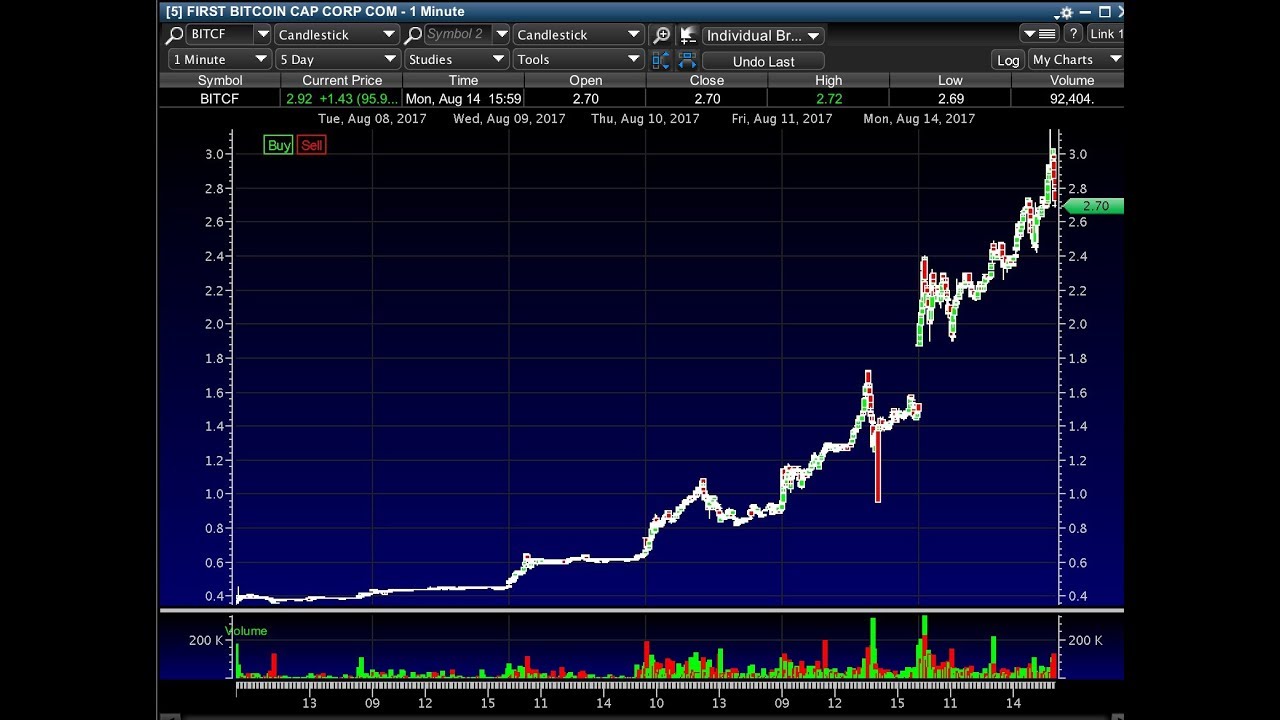The height and width of the screenshot is (720, 1280).
Task: Change the 1 Minute interval dropdown
Action: tap(220, 59)
